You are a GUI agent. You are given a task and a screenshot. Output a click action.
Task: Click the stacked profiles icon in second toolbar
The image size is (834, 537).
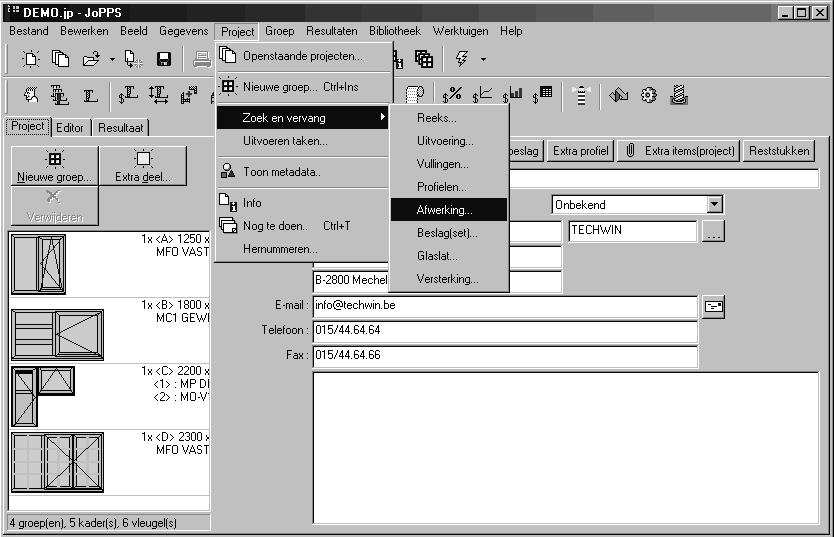coord(60,95)
